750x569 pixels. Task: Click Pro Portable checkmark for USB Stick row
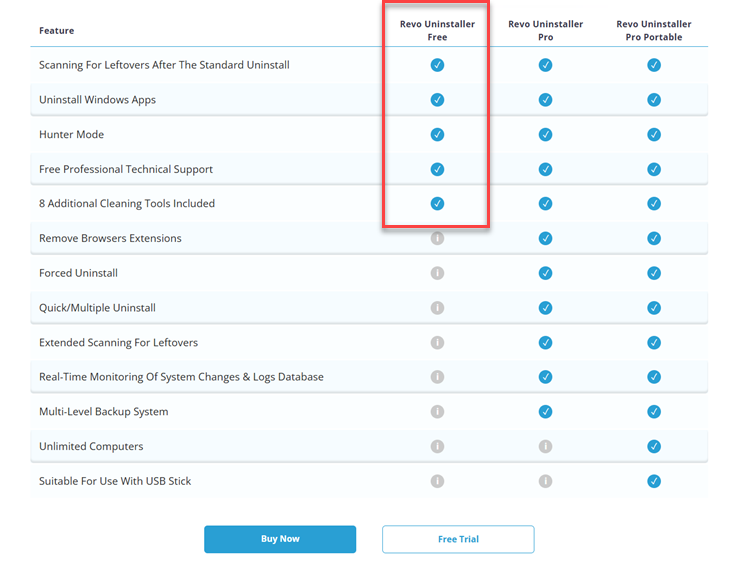tap(654, 481)
